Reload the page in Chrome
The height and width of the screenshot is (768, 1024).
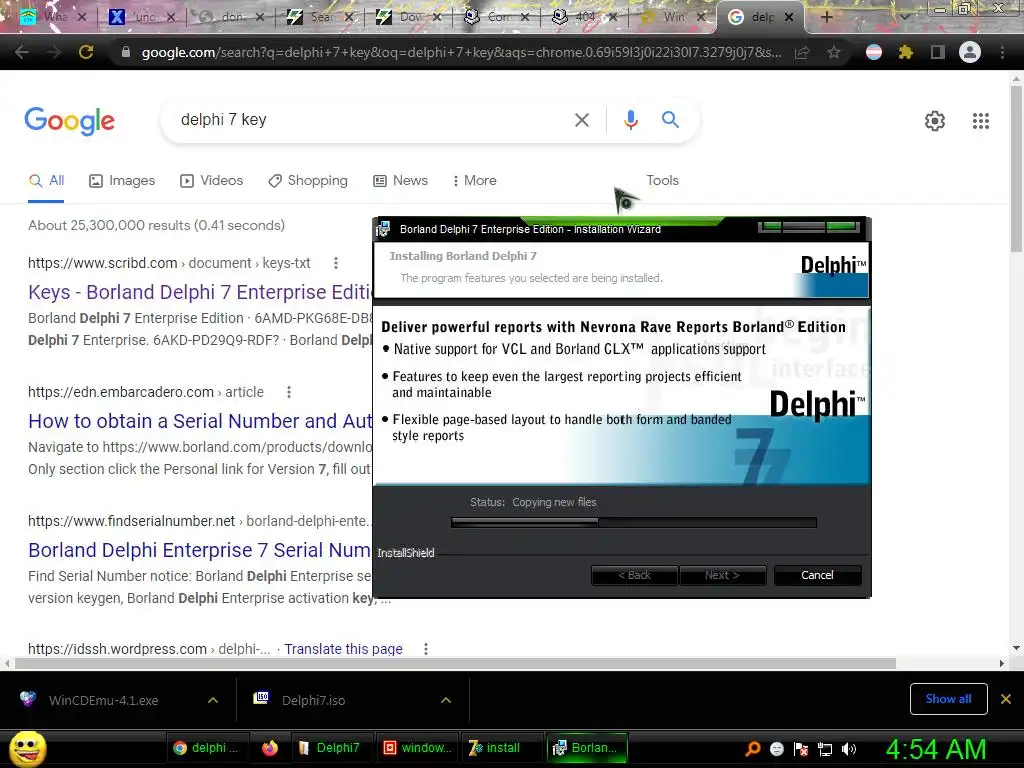86,52
